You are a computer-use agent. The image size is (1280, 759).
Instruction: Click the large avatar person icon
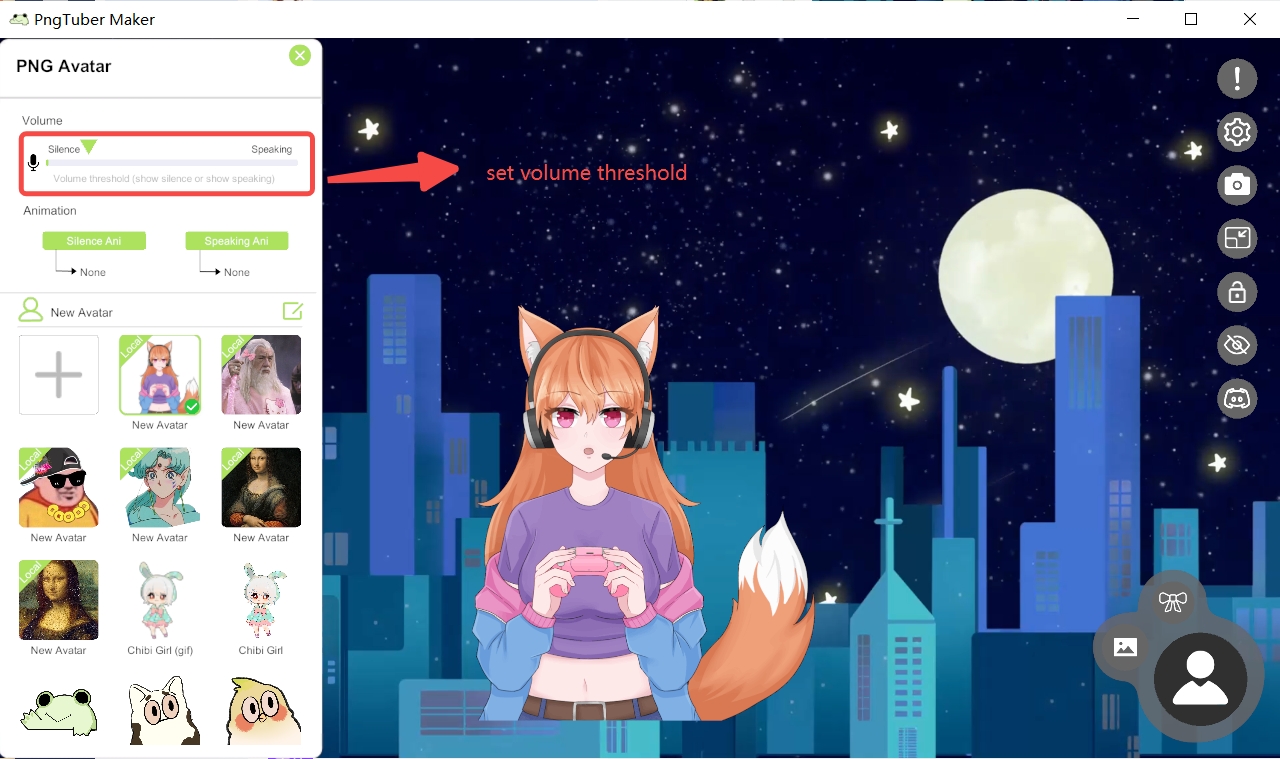click(1200, 678)
